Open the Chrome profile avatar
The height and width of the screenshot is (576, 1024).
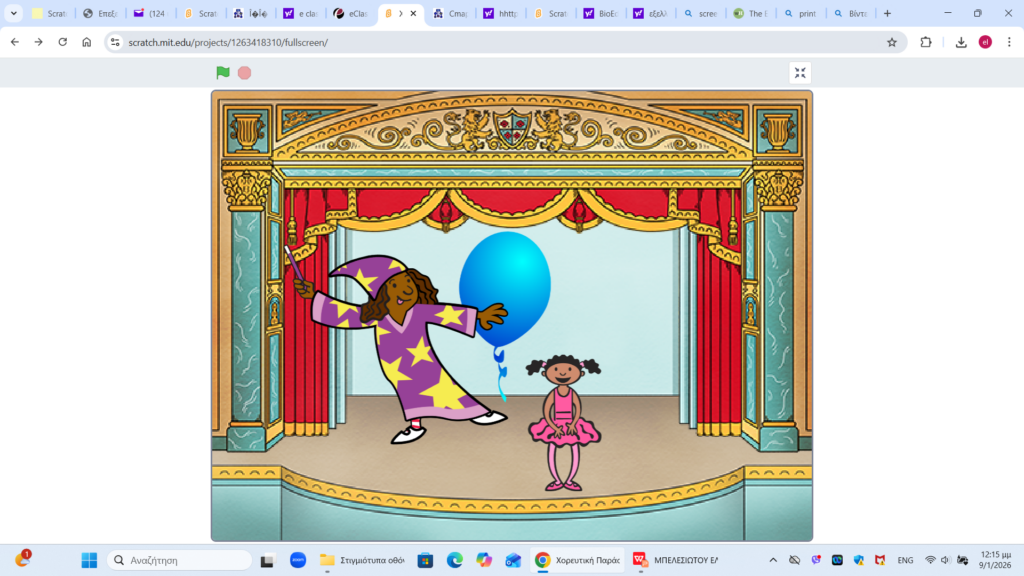(985, 42)
